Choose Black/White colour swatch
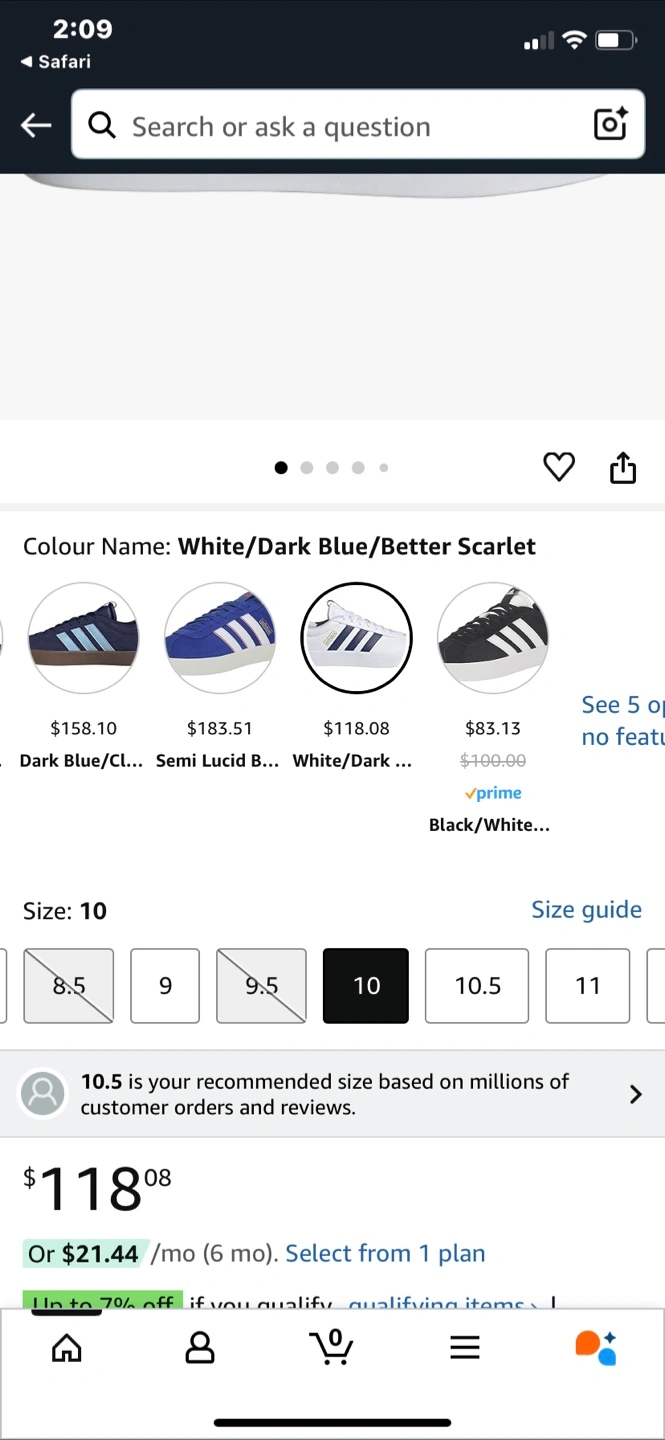This screenshot has width=665, height=1440. point(493,637)
